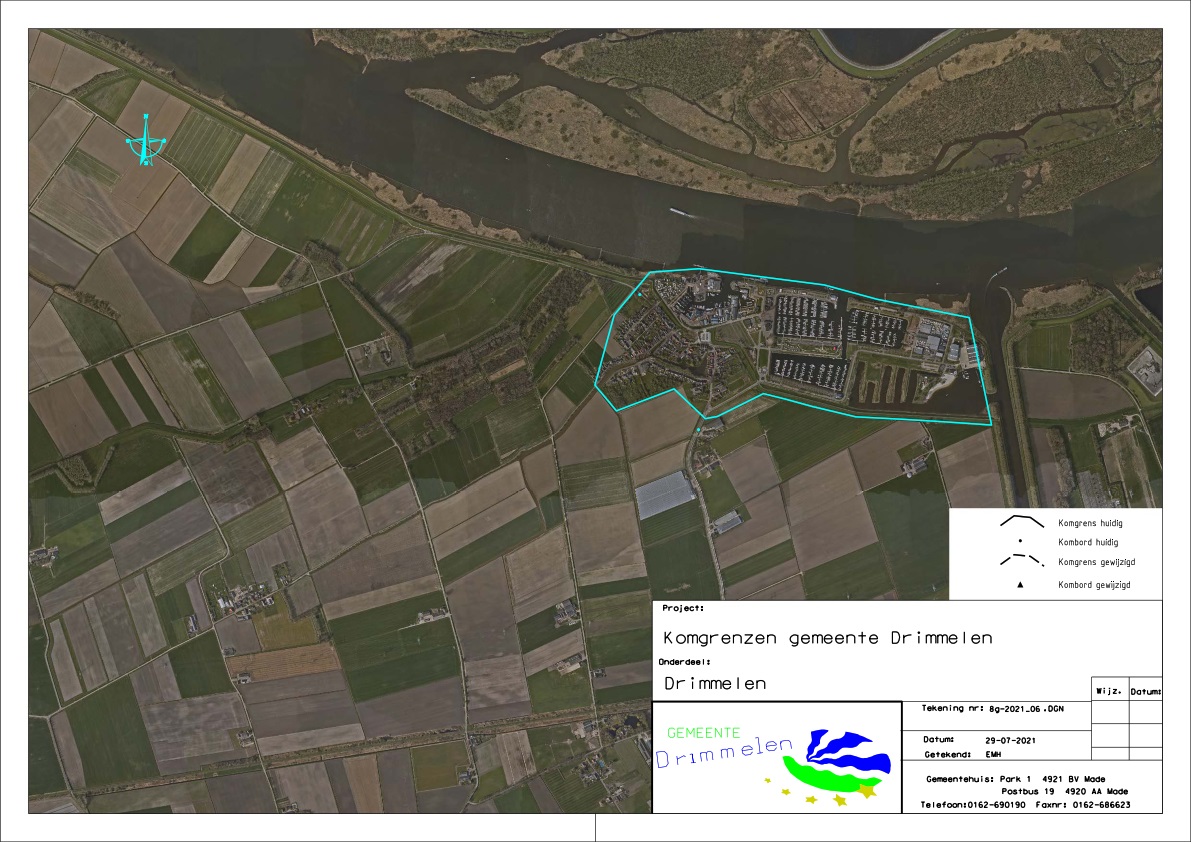The height and width of the screenshot is (842, 1191).
Task: Click the cyan north arrow compass symbol
Action: tap(147, 142)
